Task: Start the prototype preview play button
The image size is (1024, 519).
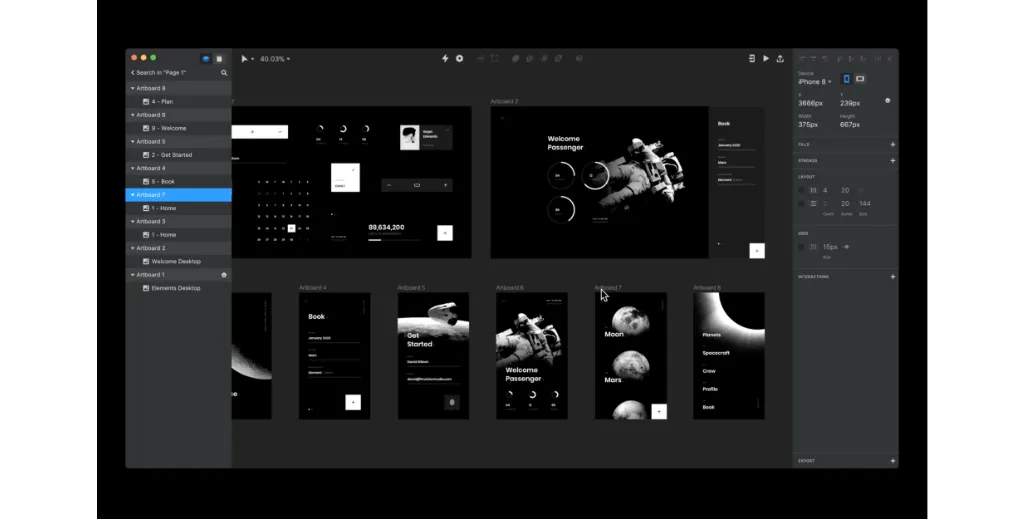Action: point(766,59)
